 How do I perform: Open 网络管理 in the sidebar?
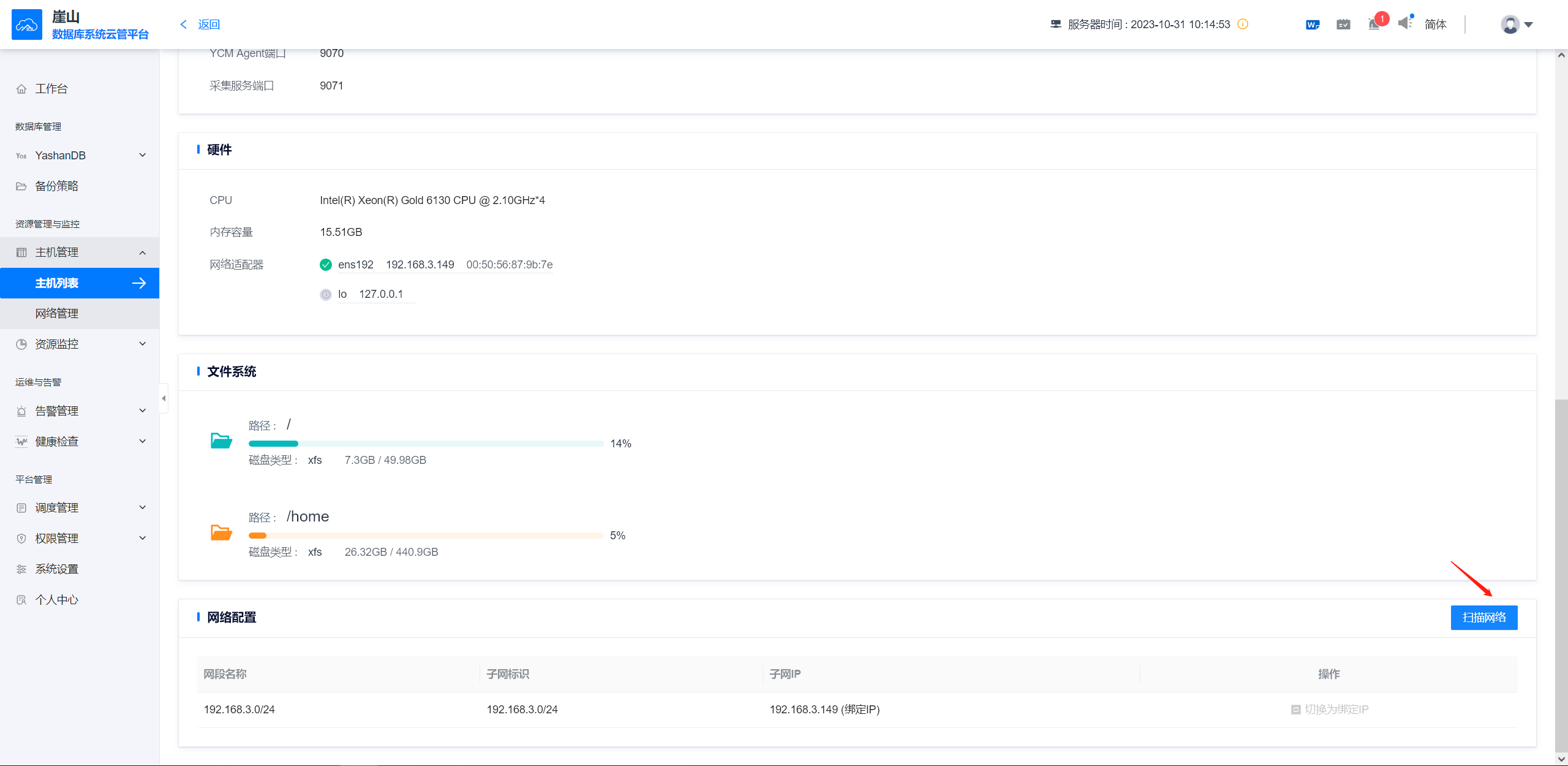click(x=57, y=314)
